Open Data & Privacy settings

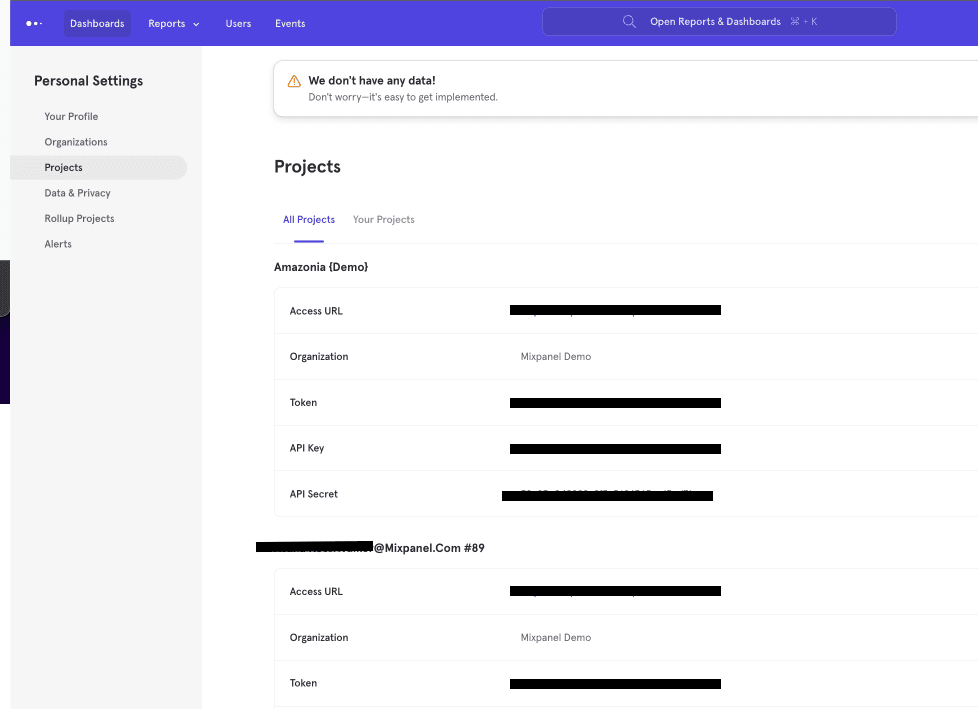[76, 192]
